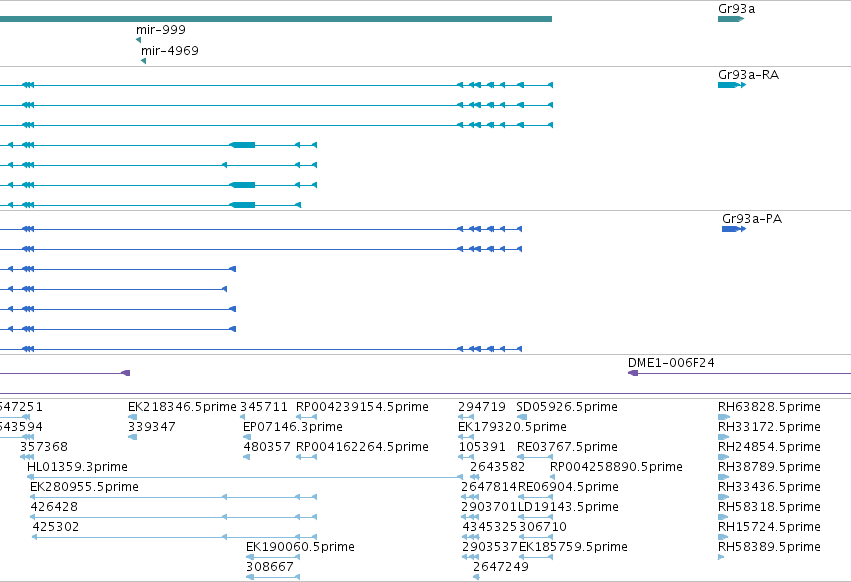Select the 306710 EST label
Viewport: 851px width, 582px height.
(543, 527)
